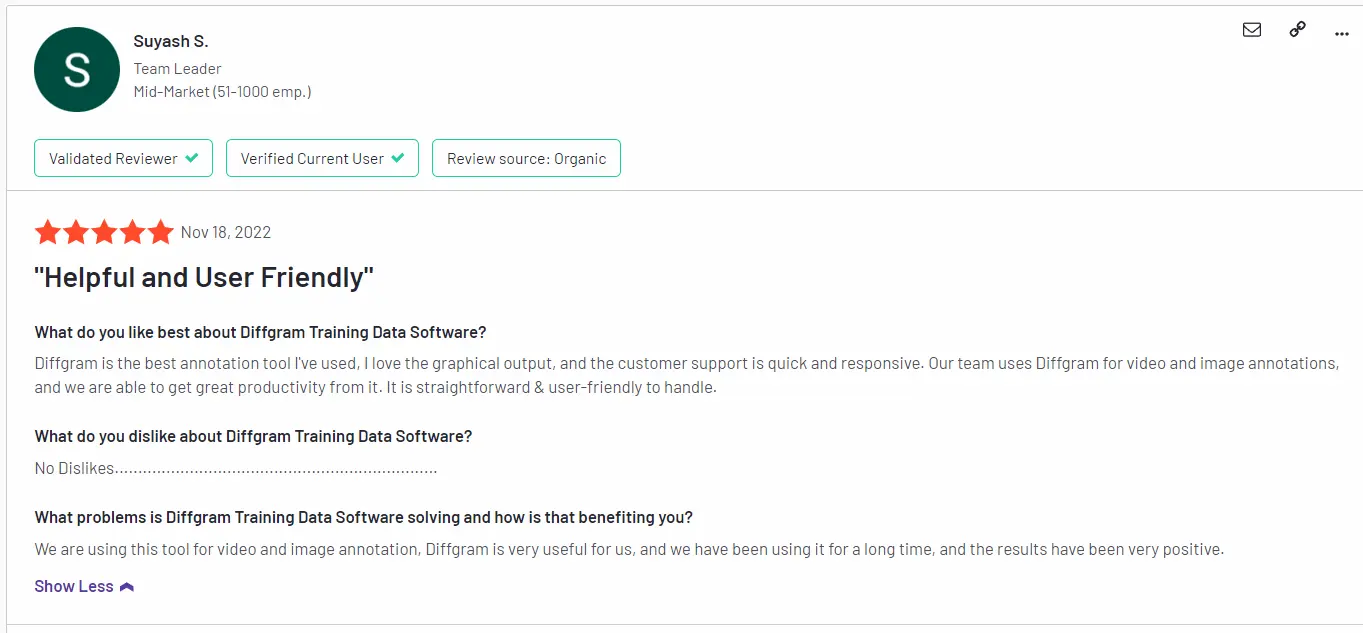Click the Review source: Organic badge
The width and height of the screenshot is (1363, 633).
coord(526,158)
